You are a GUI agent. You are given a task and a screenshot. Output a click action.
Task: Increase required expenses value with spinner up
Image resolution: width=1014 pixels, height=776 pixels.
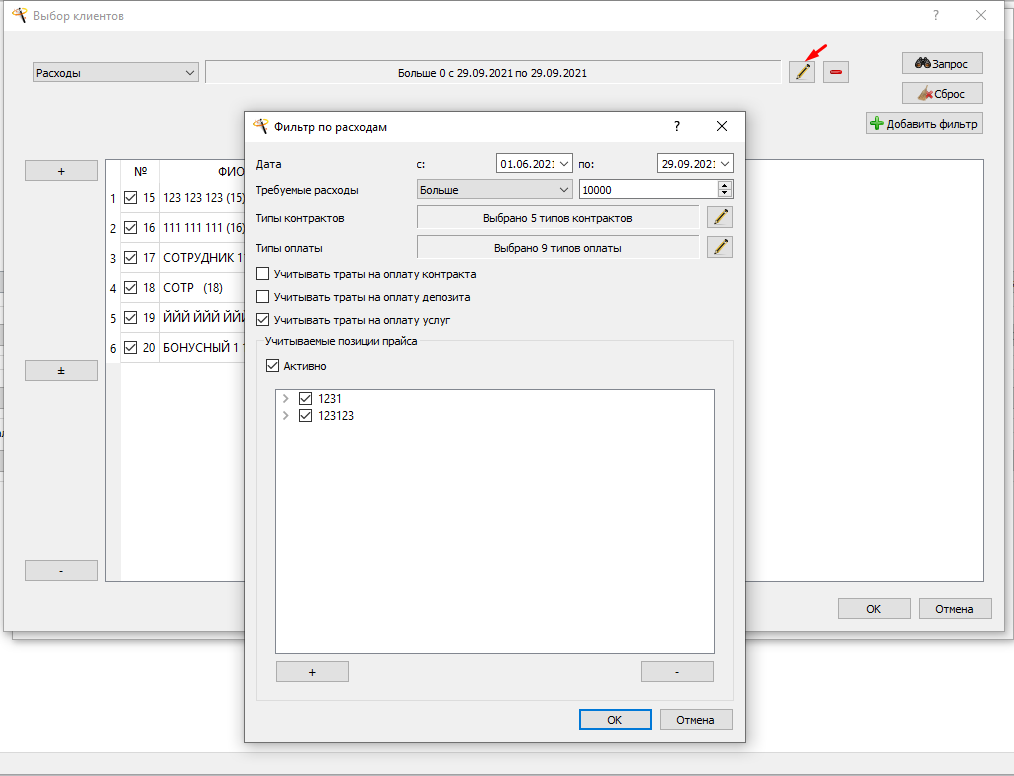pyautogui.click(x=725, y=186)
